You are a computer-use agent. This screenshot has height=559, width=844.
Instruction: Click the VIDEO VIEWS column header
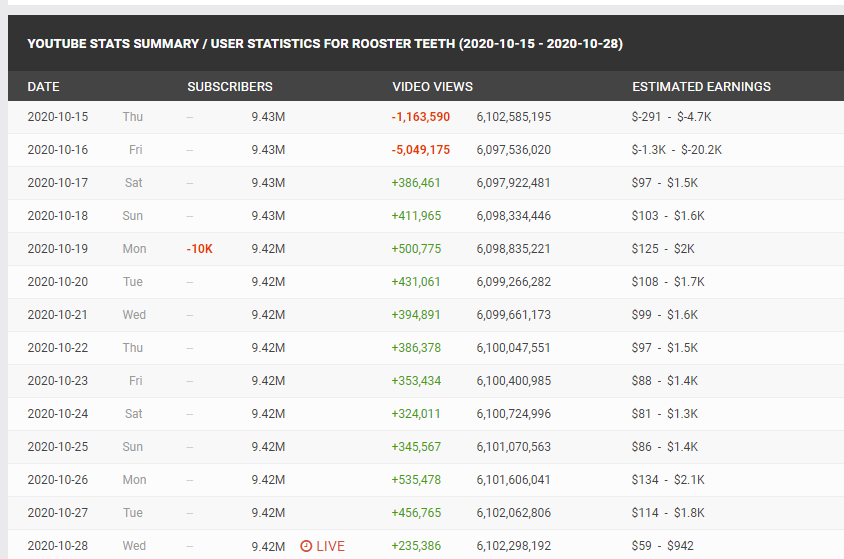point(432,87)
